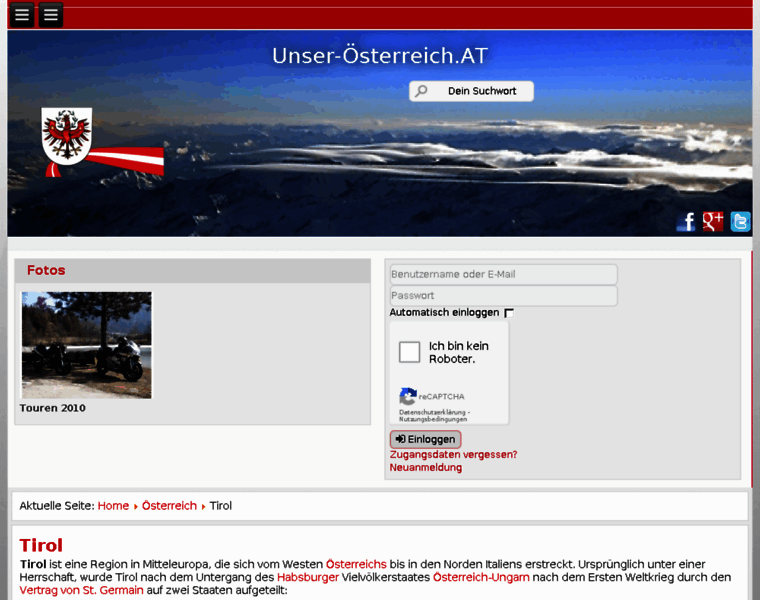Open the Twitter social icon
Viewport: 760px width, 600px height.
tap(740, 222)
